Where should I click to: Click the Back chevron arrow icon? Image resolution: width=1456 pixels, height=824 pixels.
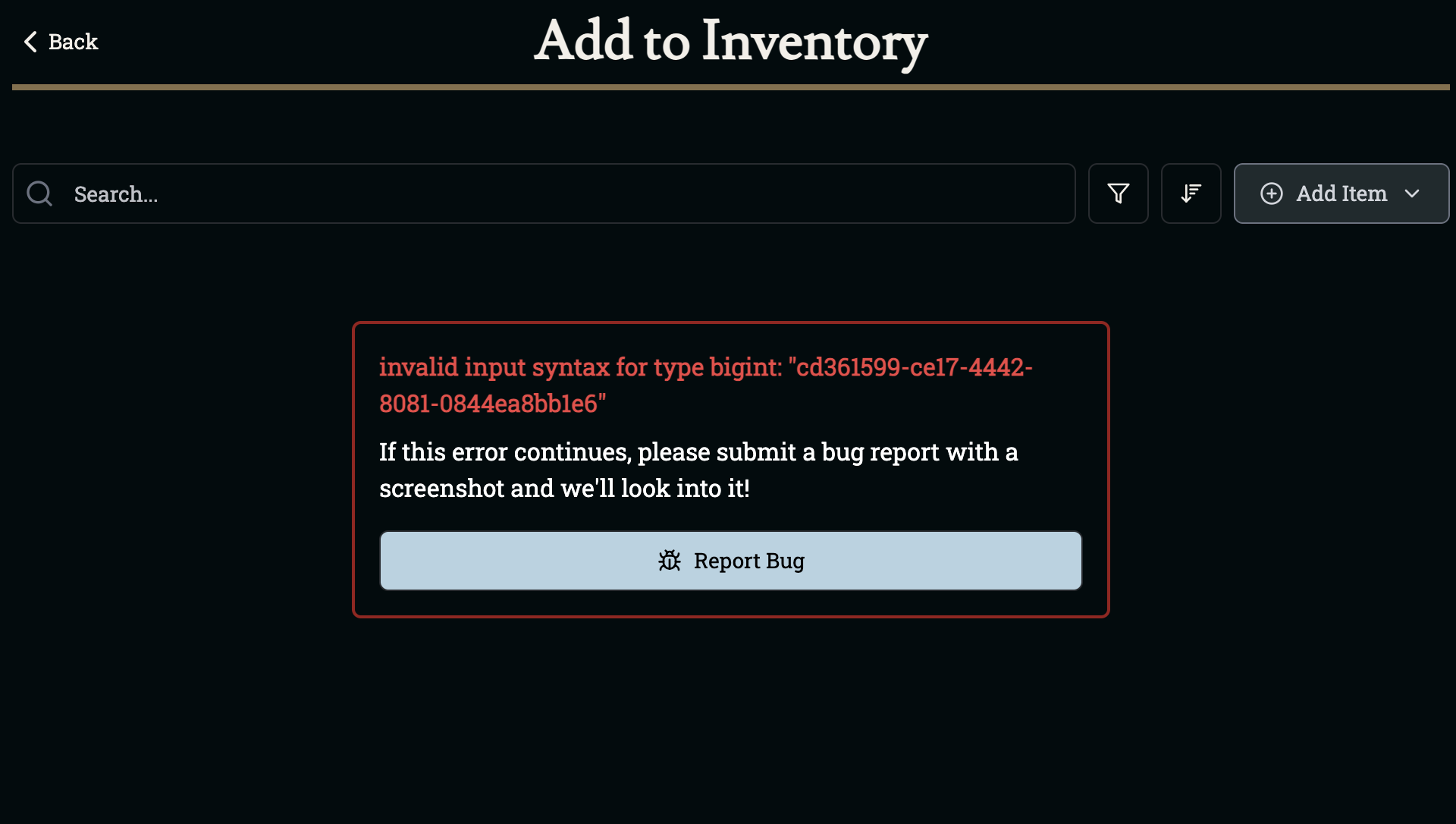coord(30,42)
